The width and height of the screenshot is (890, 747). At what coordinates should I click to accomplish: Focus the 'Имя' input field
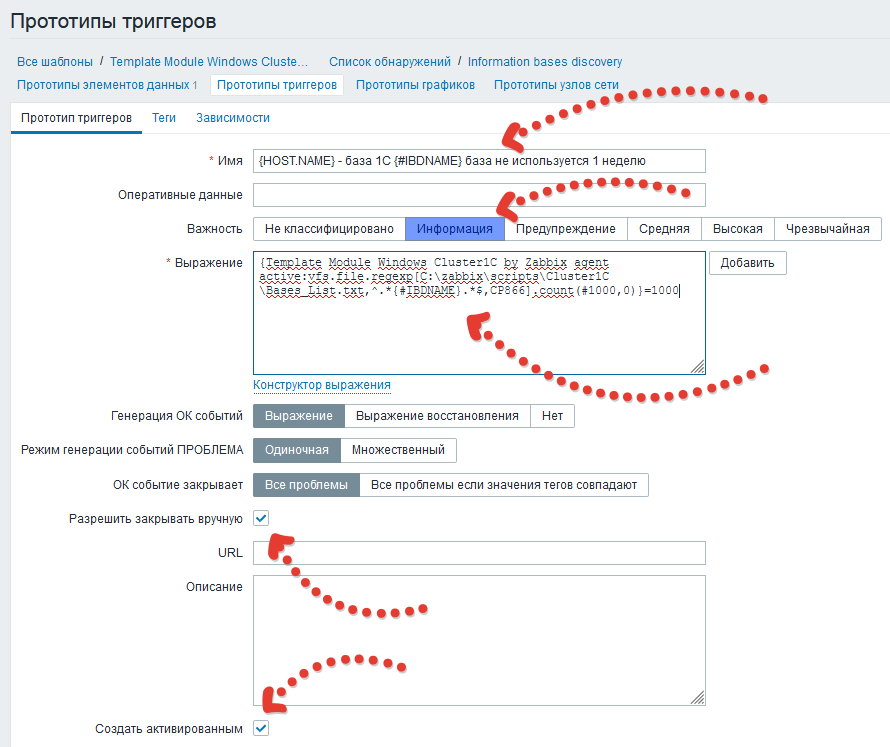[x=479, y=161]
